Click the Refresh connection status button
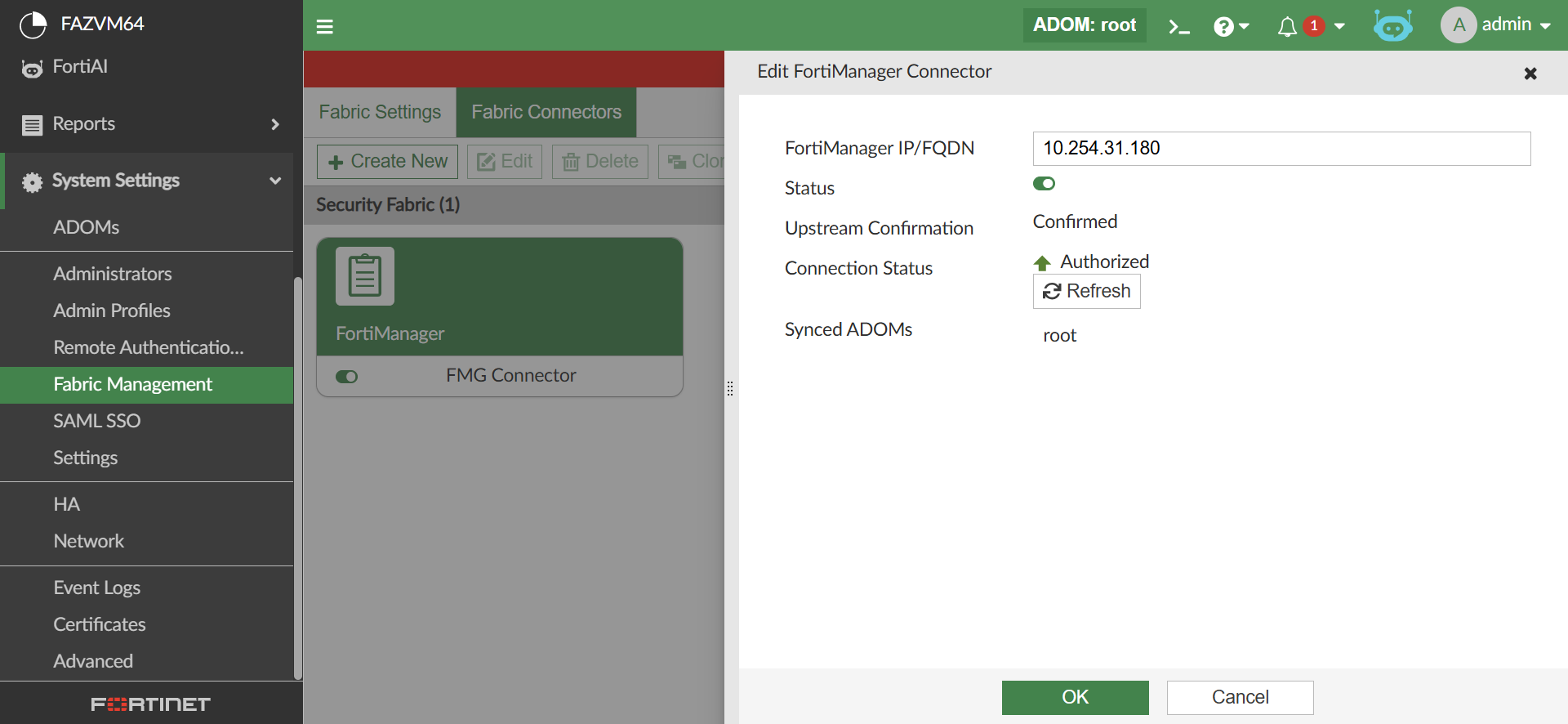 (x=1086, y=292)
